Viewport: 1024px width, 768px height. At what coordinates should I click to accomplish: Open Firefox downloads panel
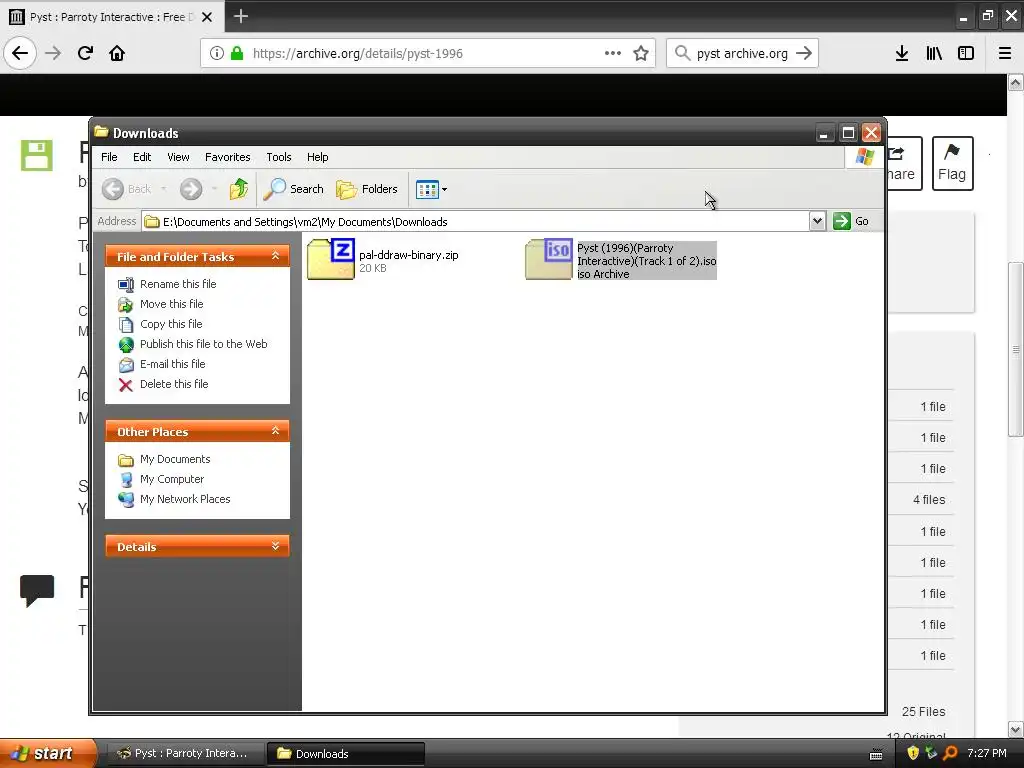coord(902,53)
